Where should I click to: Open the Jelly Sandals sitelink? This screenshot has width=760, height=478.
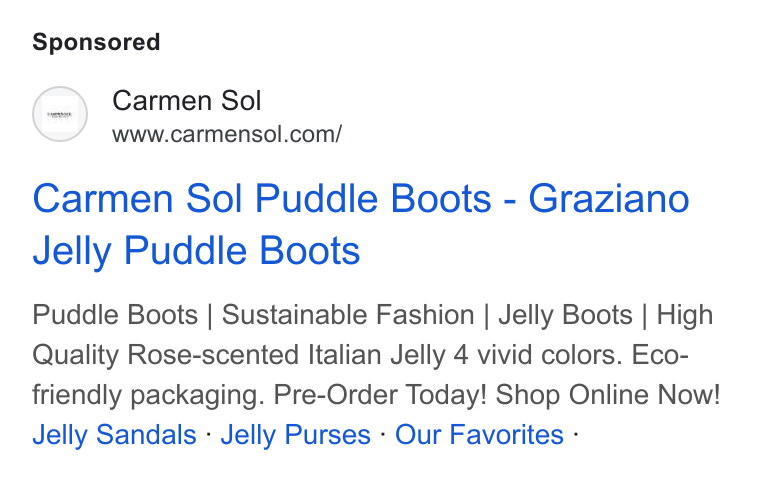114,434
